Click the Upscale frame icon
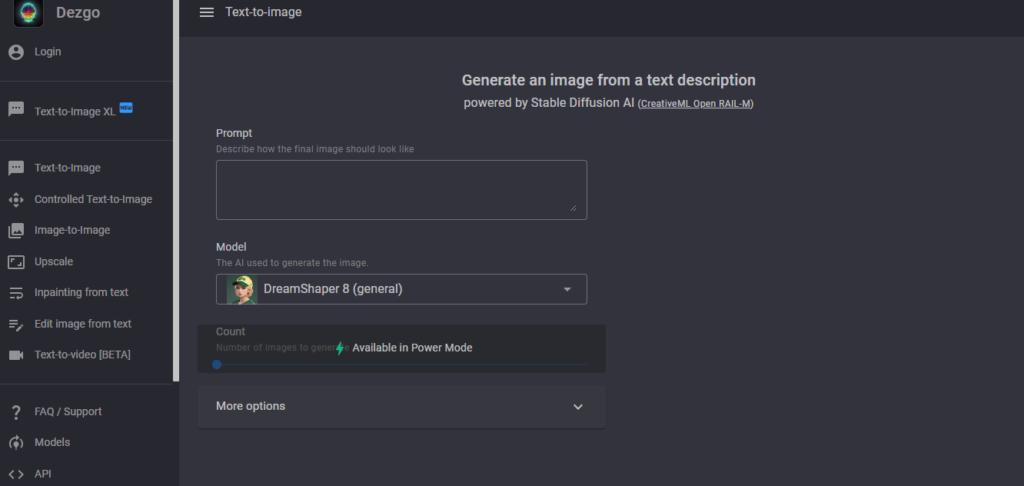Viewport: 1024px width, 486px height. tap(16, 262)
